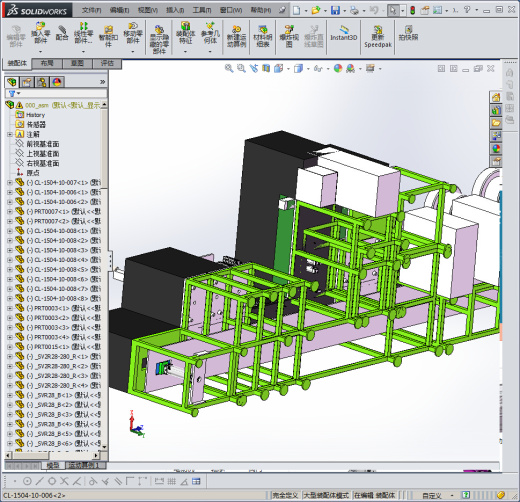
Task: Expand the 注解 annotations tree node
Action: click(x=10, y=134)
